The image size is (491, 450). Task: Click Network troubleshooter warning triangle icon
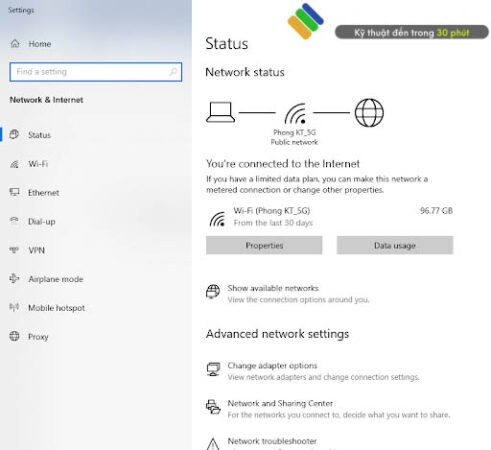(x=213, y=444)
